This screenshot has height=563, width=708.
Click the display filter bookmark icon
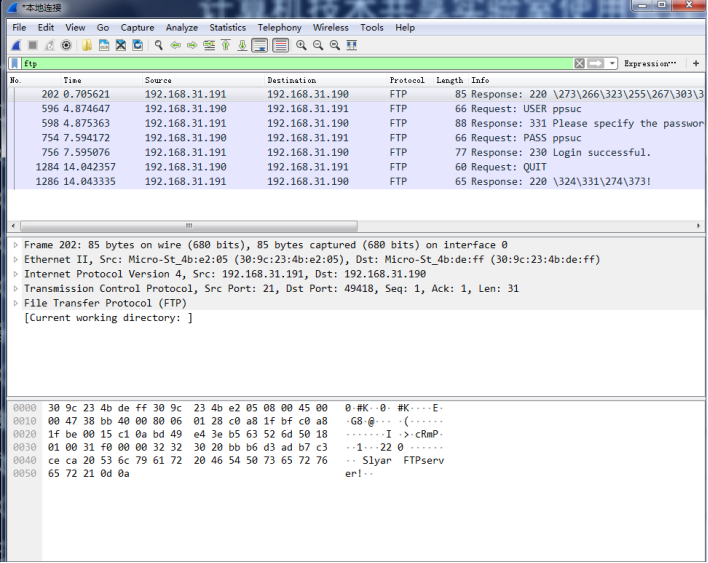point(15,63)
